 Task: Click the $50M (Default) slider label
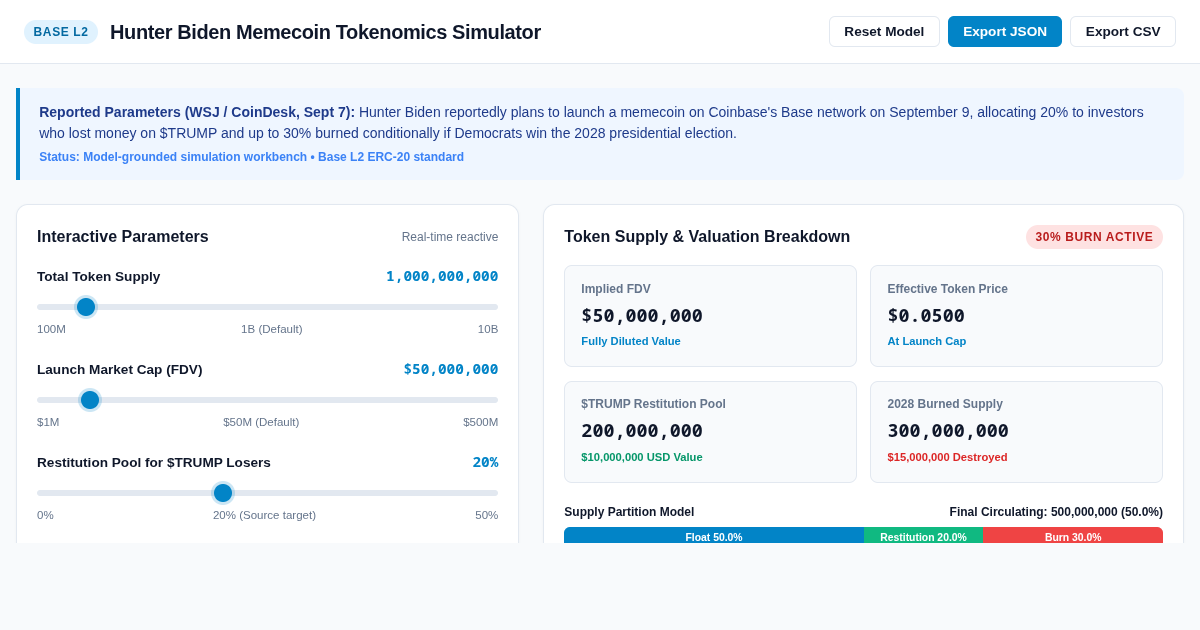[x=261, y=422]
